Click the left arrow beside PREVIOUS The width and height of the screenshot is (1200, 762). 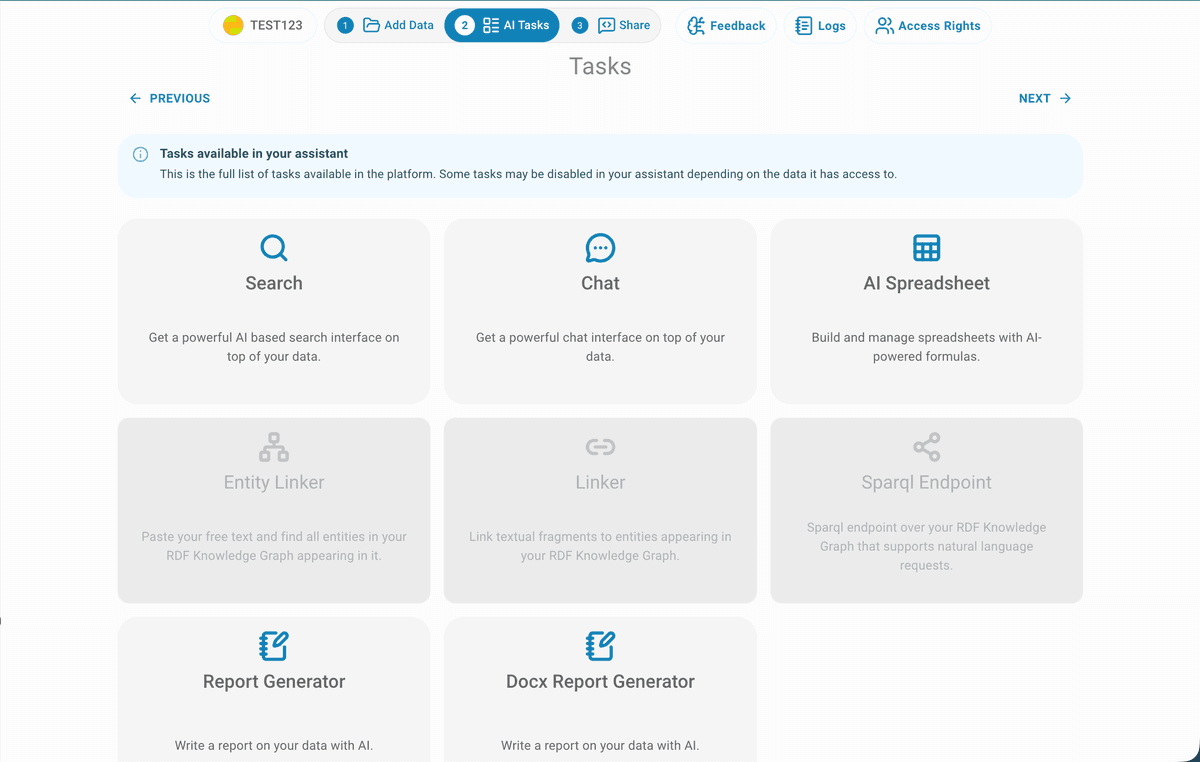coord(135,98)
